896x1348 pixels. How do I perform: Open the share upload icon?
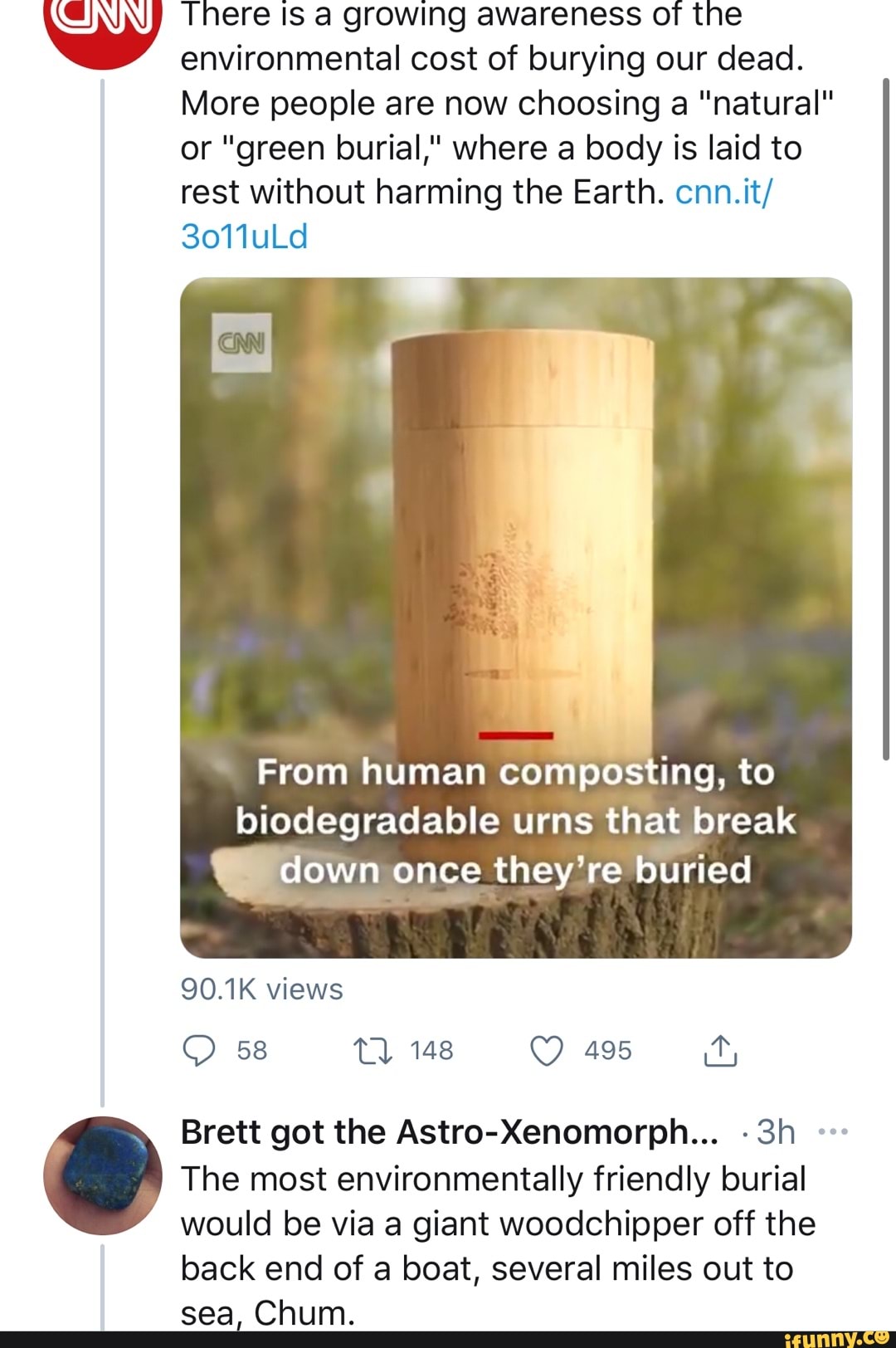[720, 1051]
